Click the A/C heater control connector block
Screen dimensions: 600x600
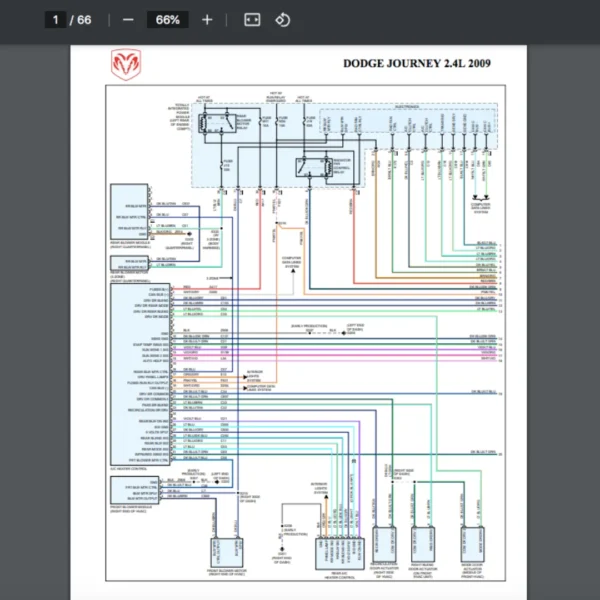pos(139,372)
